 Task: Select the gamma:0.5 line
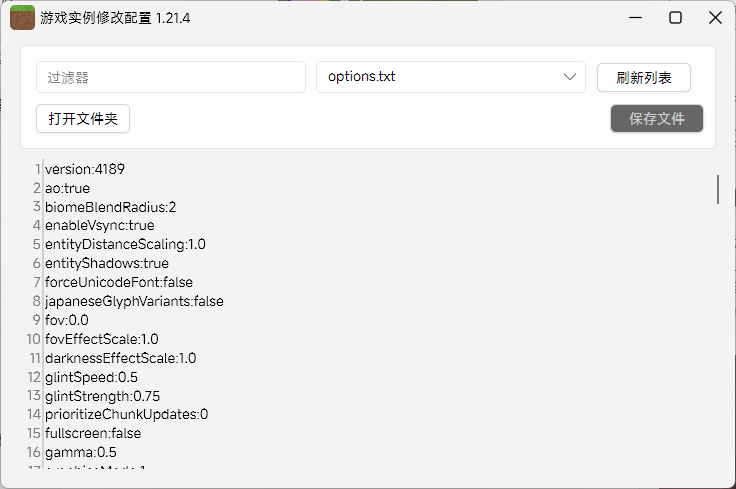81,452
